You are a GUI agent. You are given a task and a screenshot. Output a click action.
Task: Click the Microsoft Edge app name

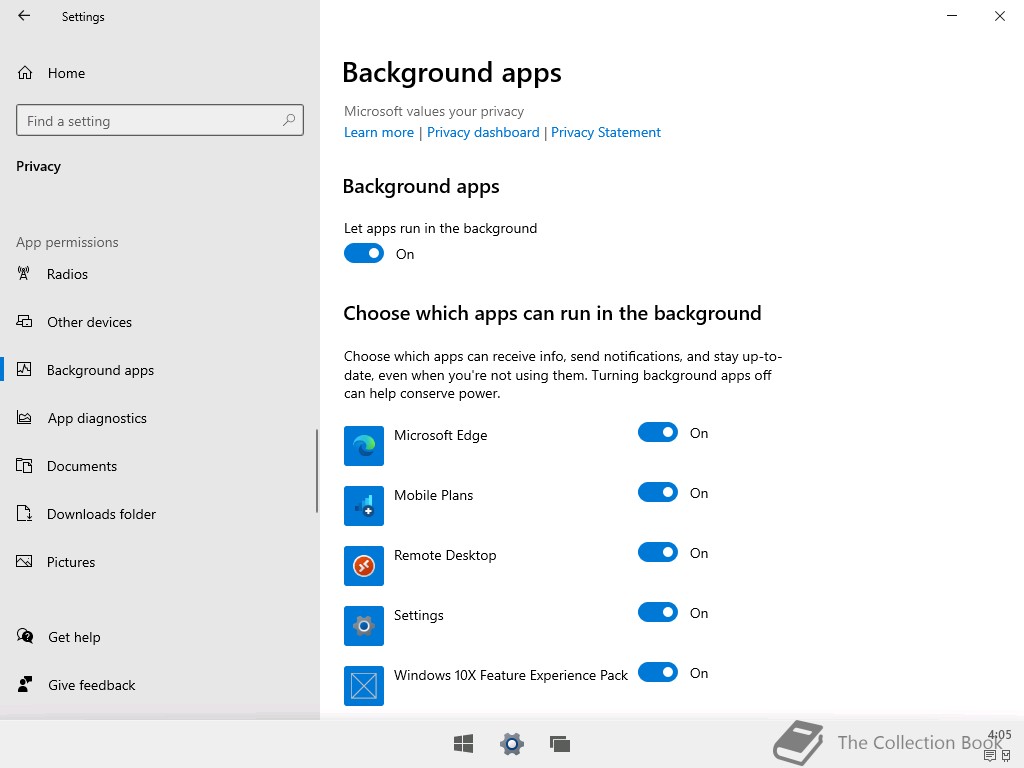pyautogui.click(x=441, y=436)
